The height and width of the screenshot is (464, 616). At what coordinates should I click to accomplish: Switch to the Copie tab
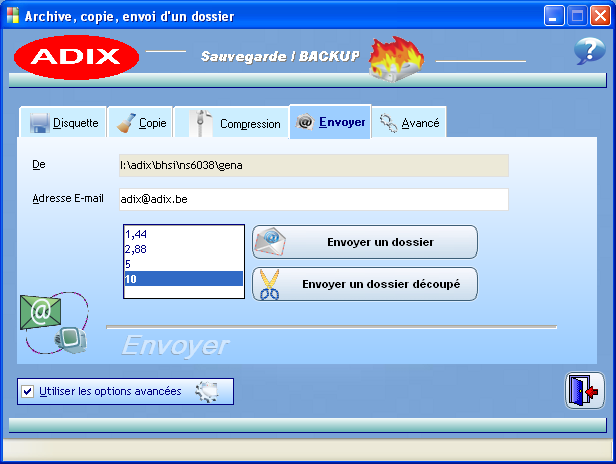141,122
